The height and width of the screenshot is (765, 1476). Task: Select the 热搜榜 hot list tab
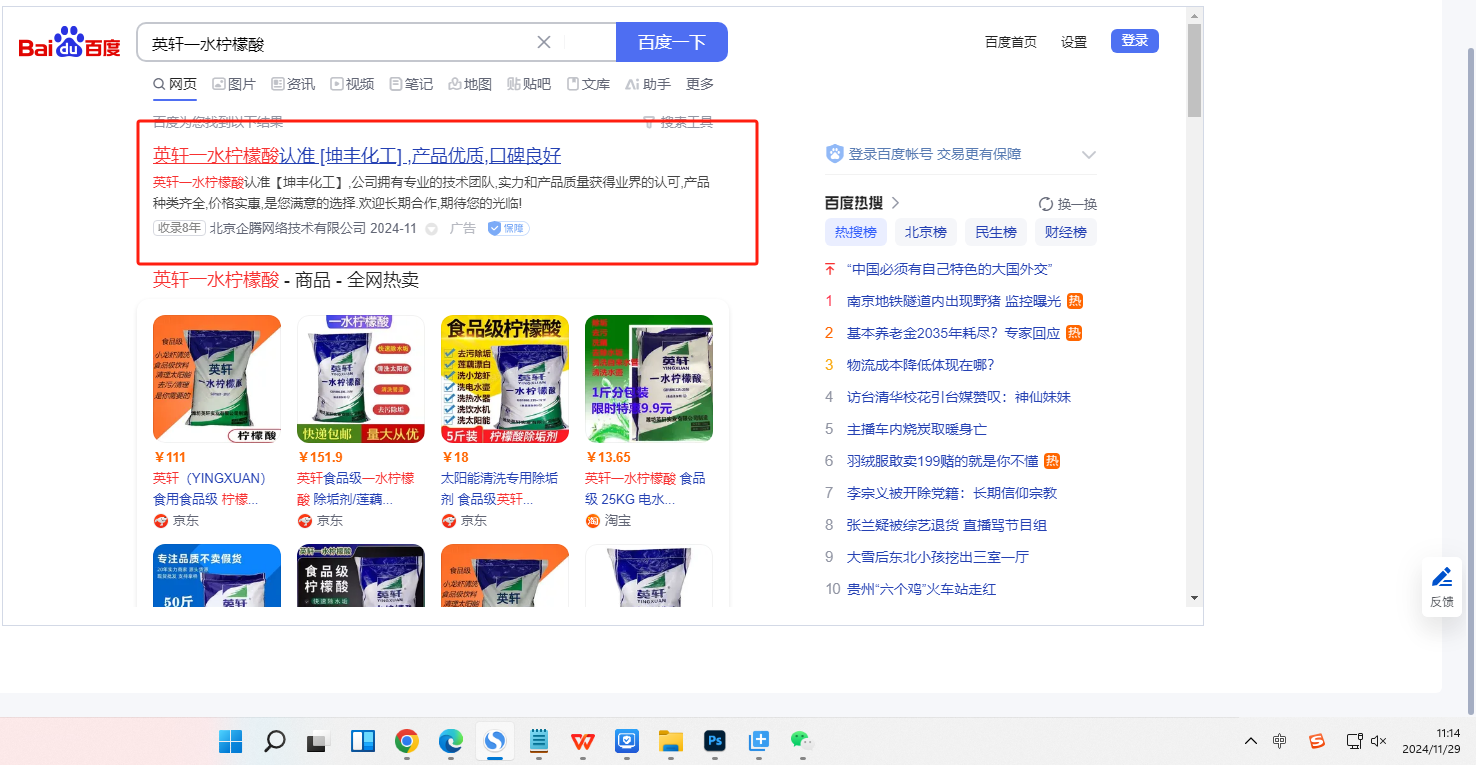[x=856, y=232]
